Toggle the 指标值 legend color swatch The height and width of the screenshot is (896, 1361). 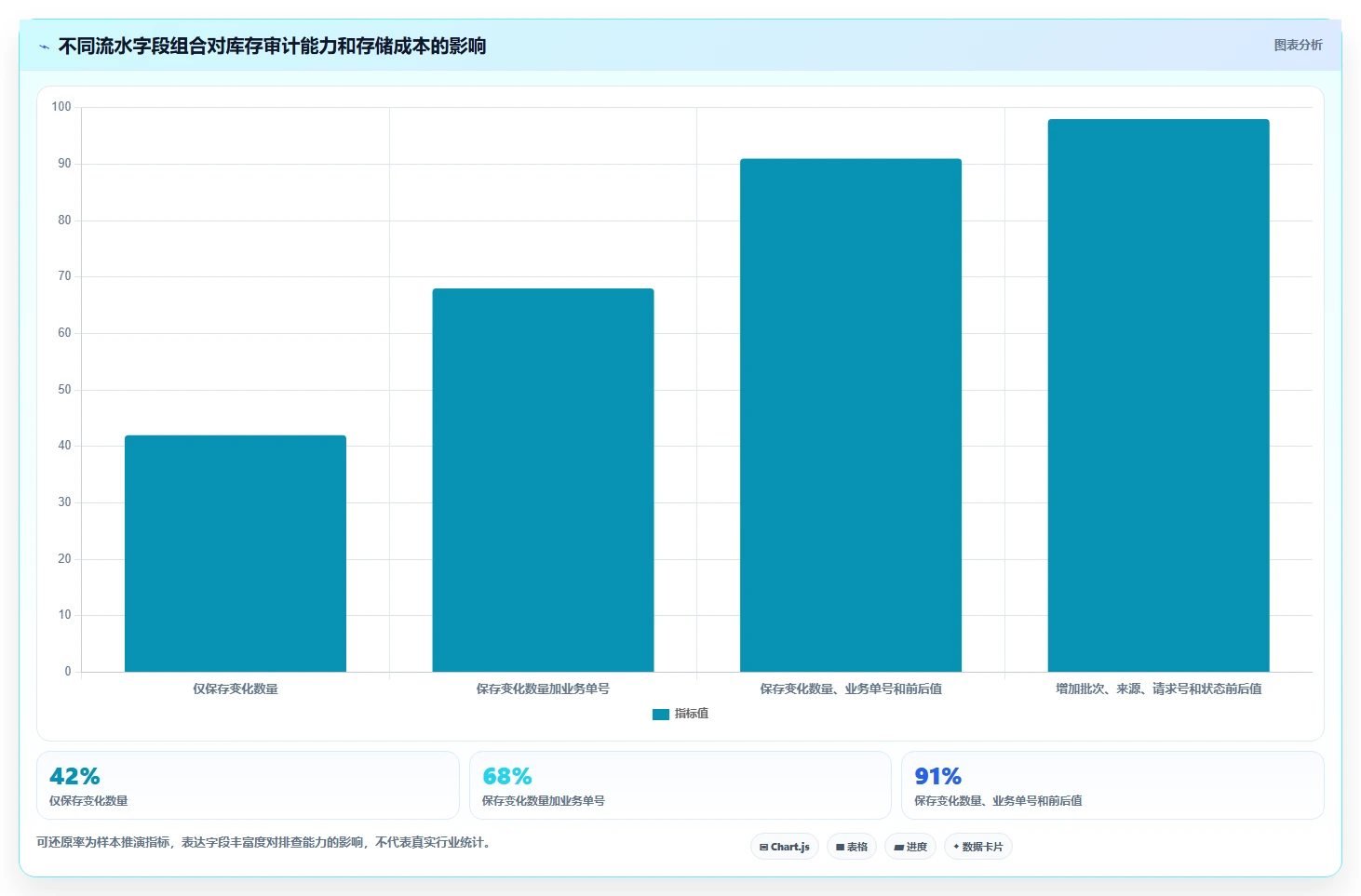click(661, 715)
